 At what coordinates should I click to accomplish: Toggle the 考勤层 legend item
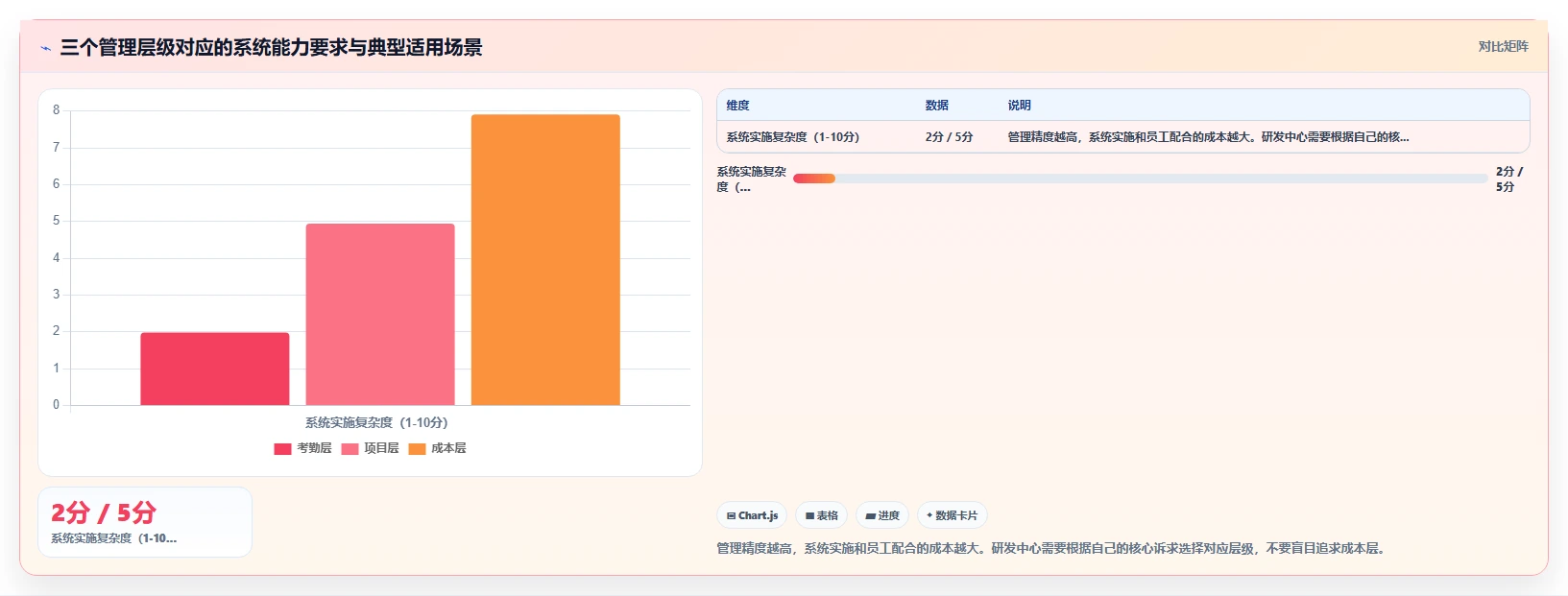coord(302,448)
